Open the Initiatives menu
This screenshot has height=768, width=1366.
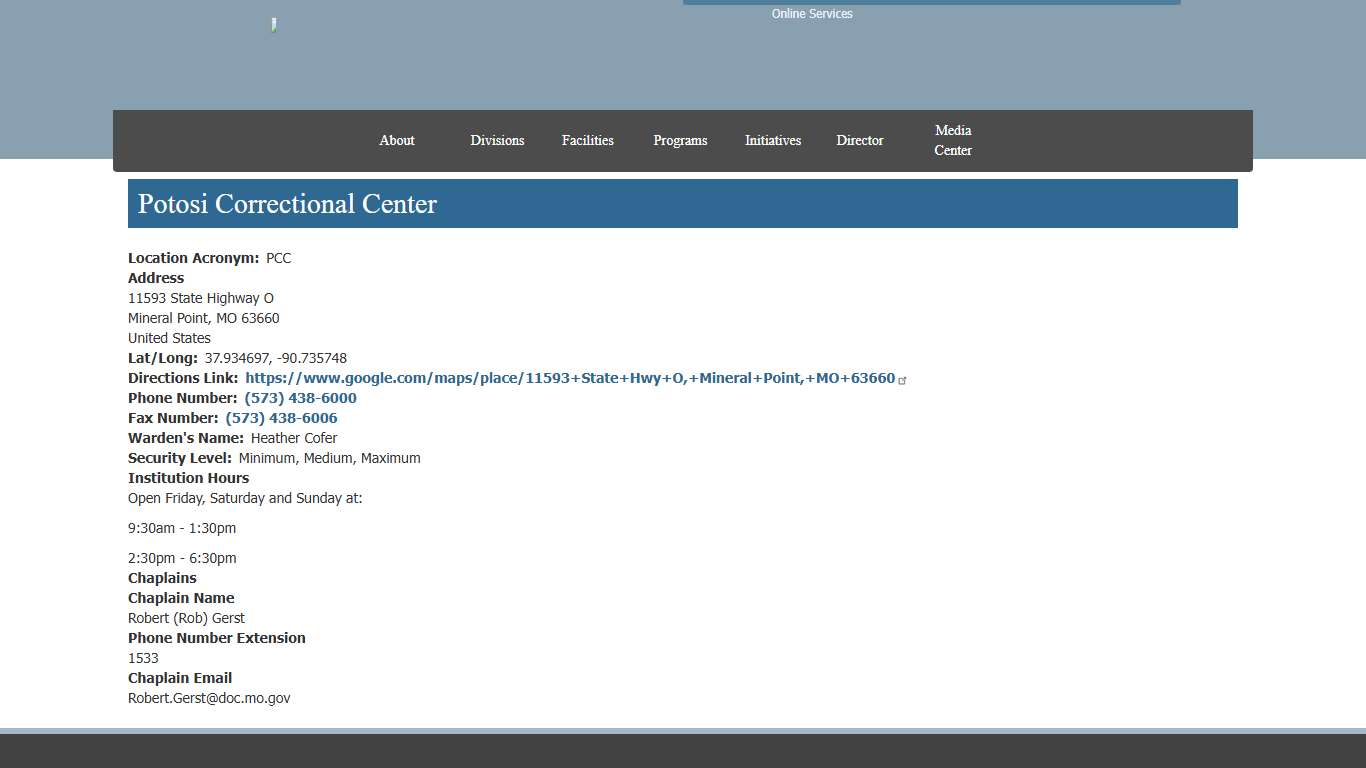[x=772, y=140]
